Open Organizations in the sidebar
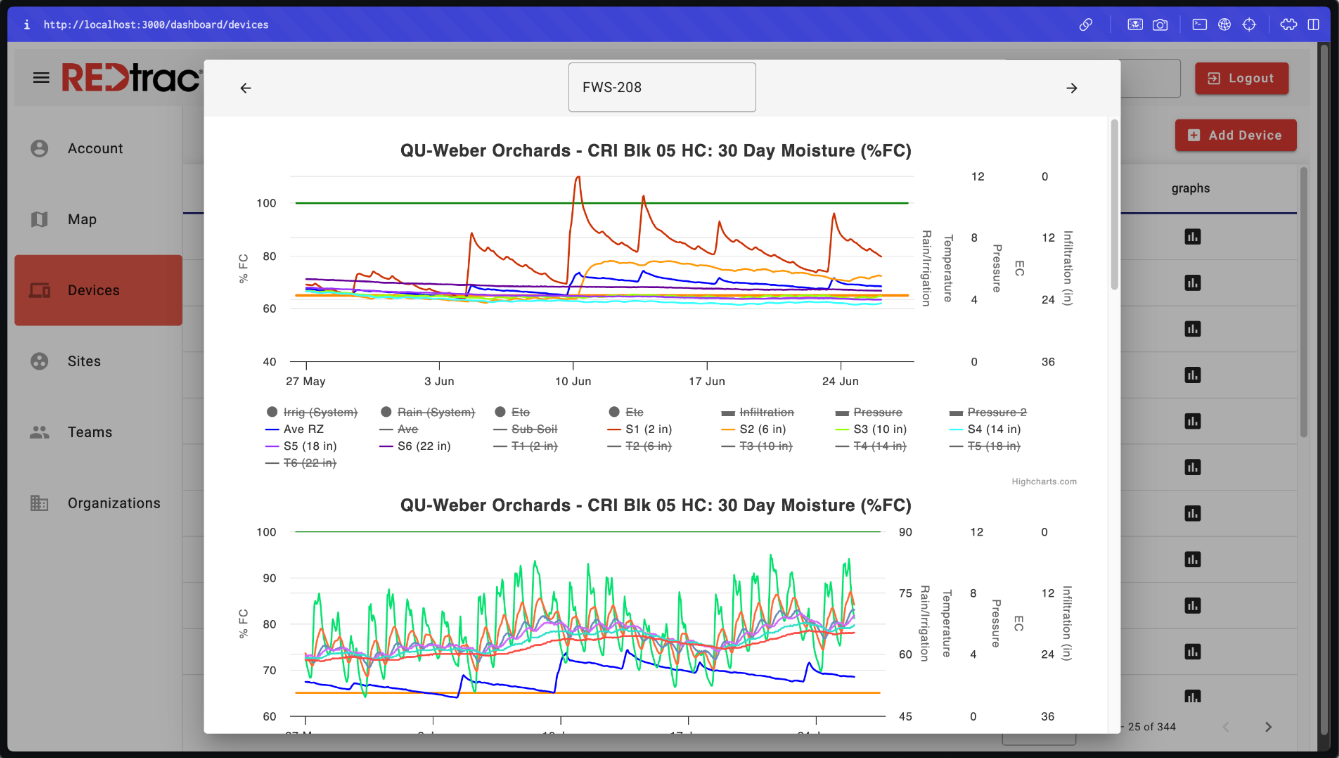Viewport: 1339px width, 758px height. coord(98,503)
